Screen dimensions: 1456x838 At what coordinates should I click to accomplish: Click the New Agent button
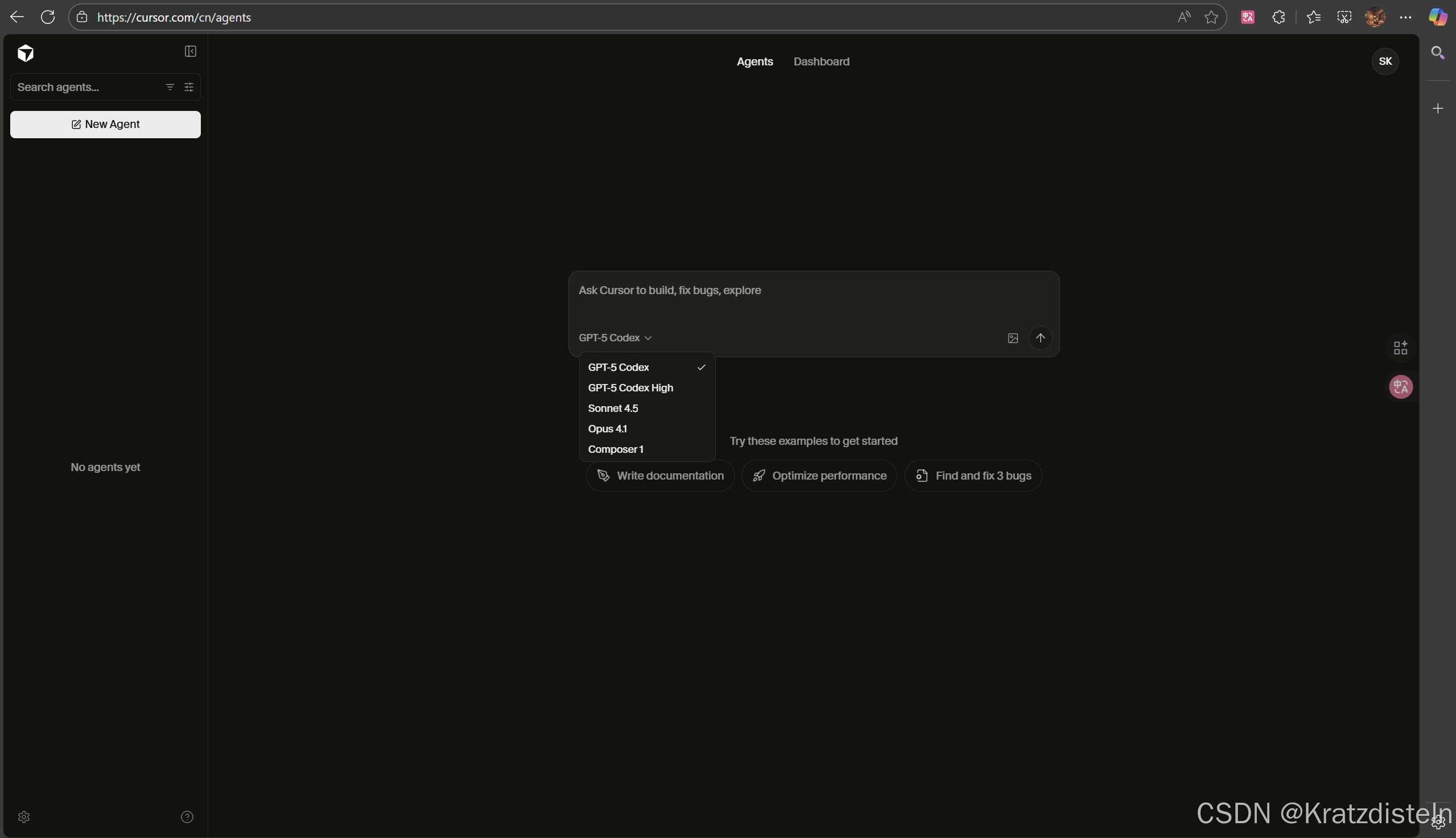pos(105,125)
